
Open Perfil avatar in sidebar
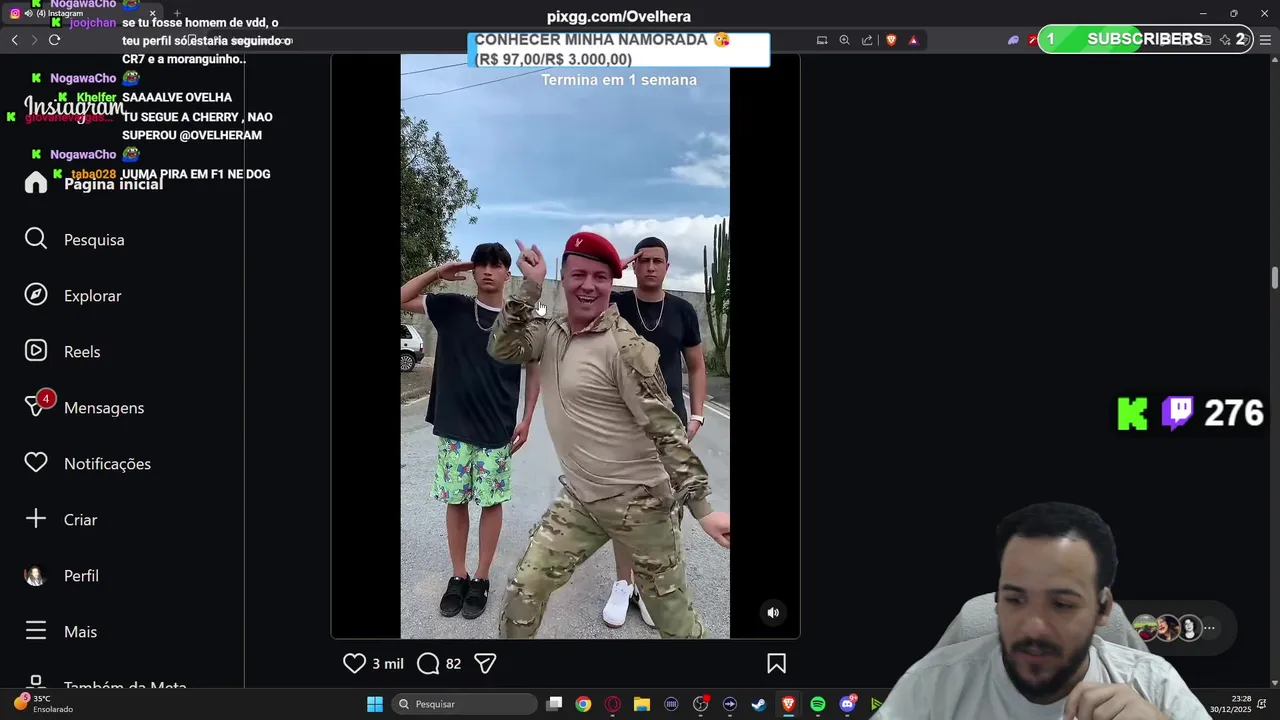pos(36,575)
